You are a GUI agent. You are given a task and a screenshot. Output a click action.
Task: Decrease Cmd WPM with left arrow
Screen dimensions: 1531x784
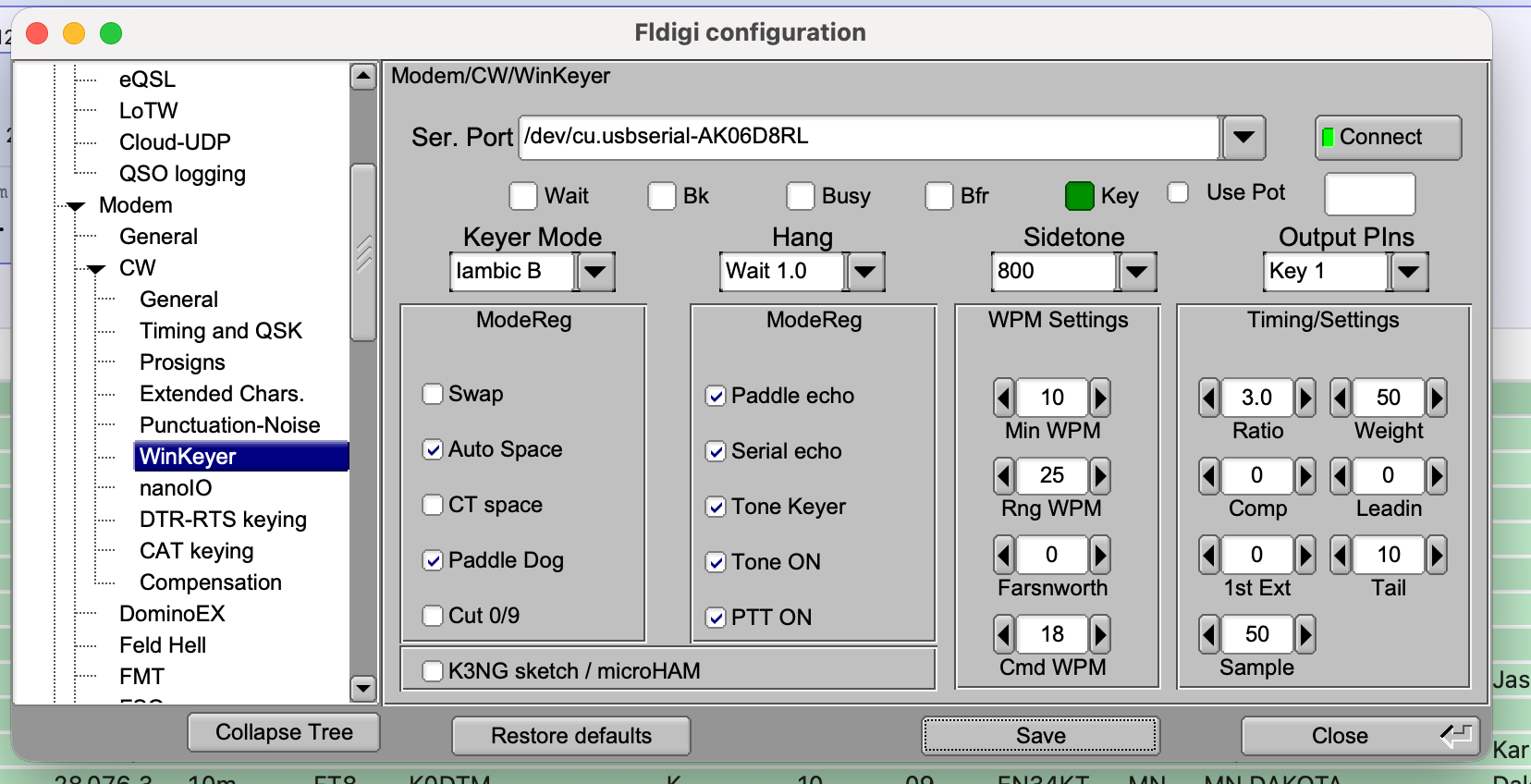click(1004, 634)
